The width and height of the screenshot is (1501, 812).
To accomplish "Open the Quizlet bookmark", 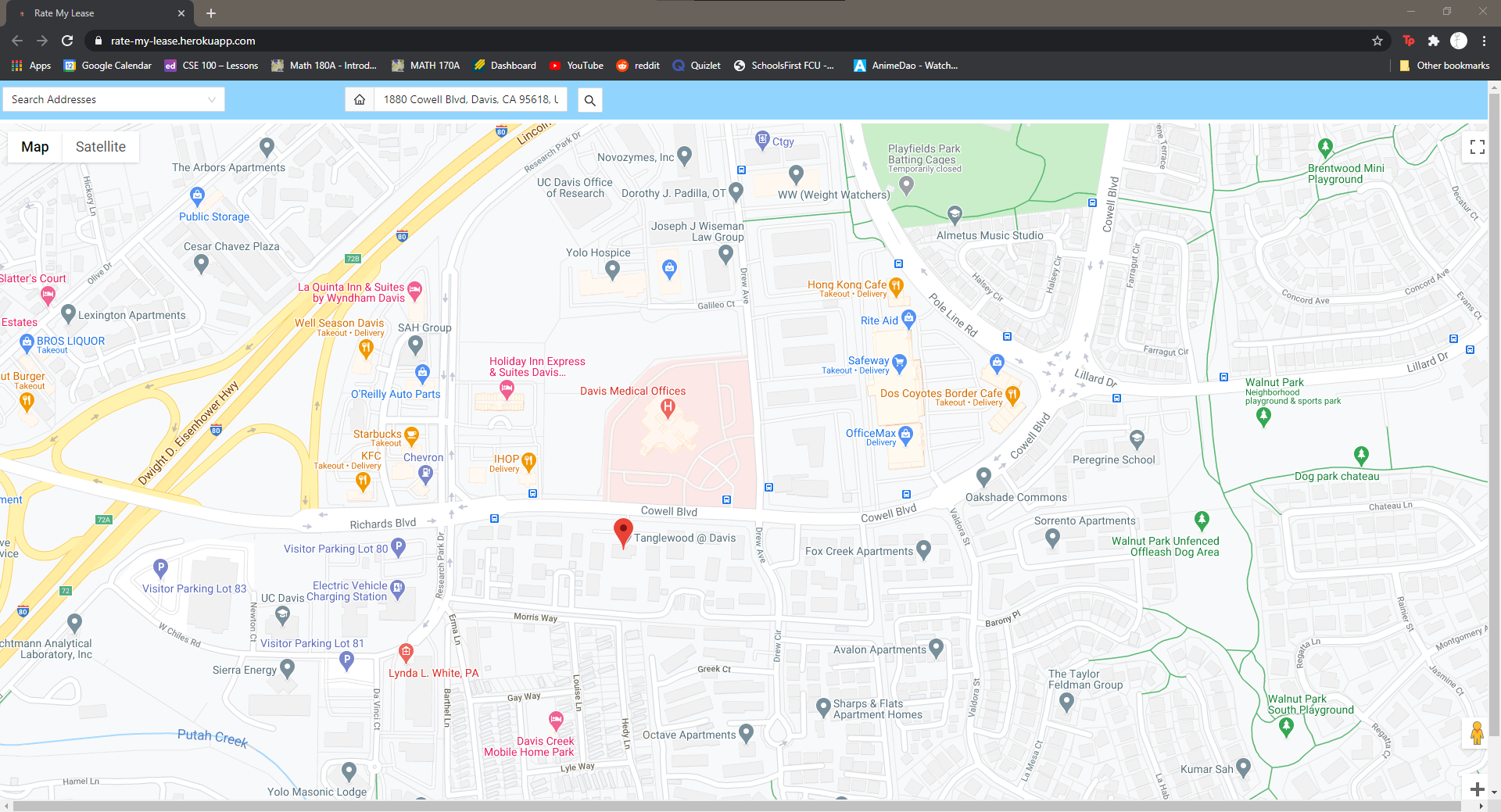I will (x=697, y=66).
